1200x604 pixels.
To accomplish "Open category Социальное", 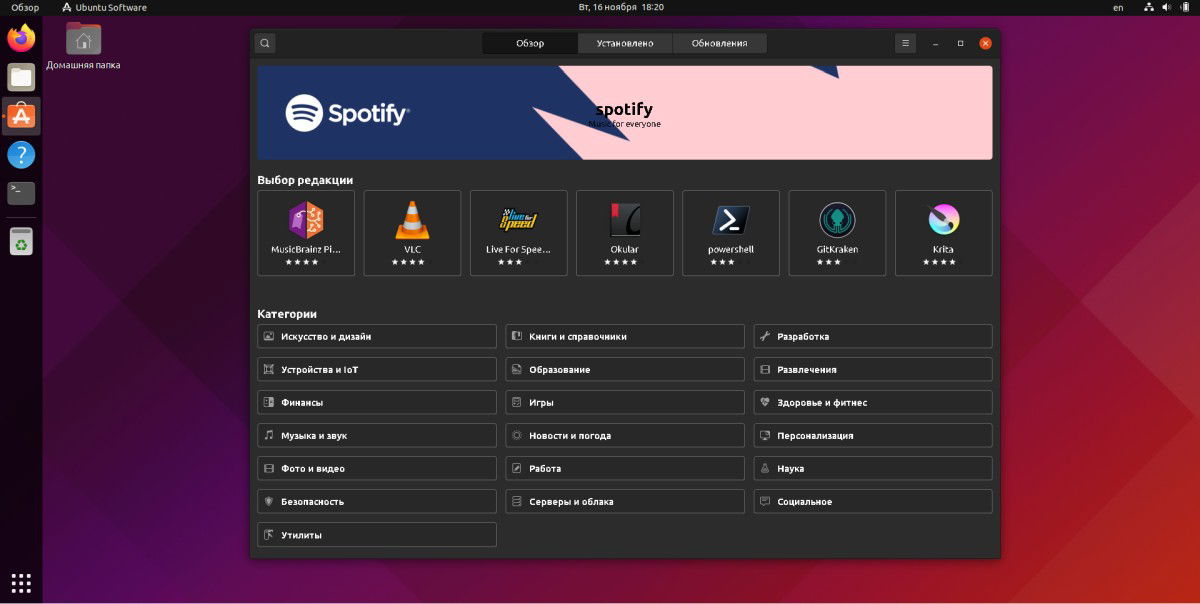I will [873, 501].
